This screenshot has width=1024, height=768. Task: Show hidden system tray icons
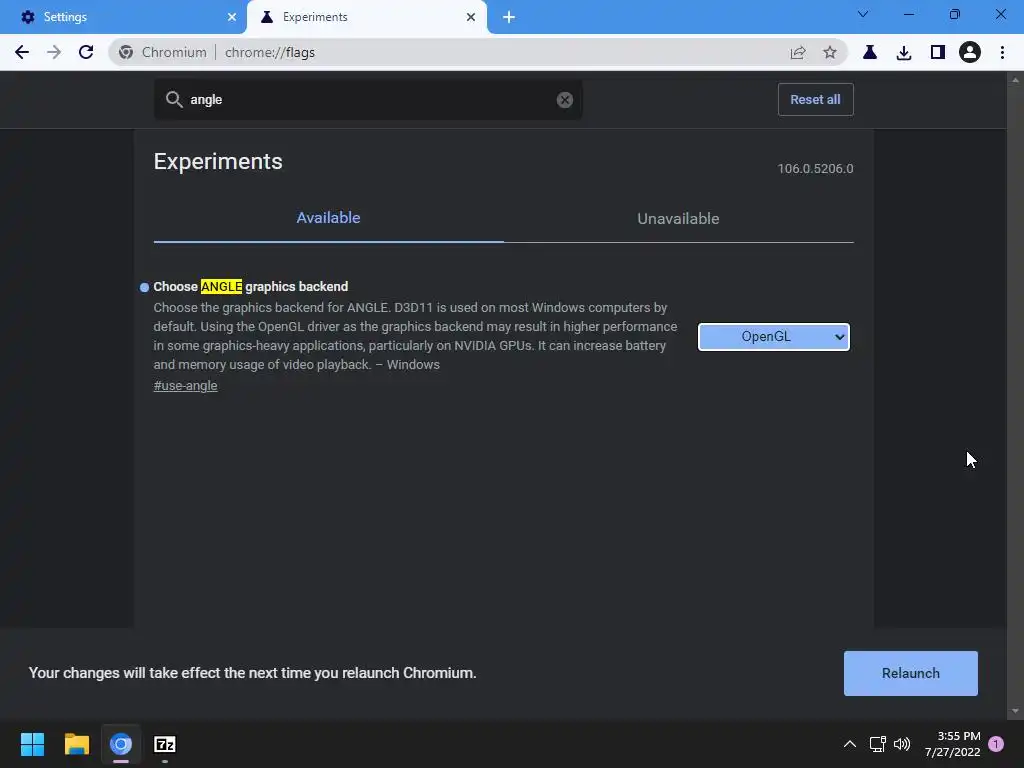[850, 744]
